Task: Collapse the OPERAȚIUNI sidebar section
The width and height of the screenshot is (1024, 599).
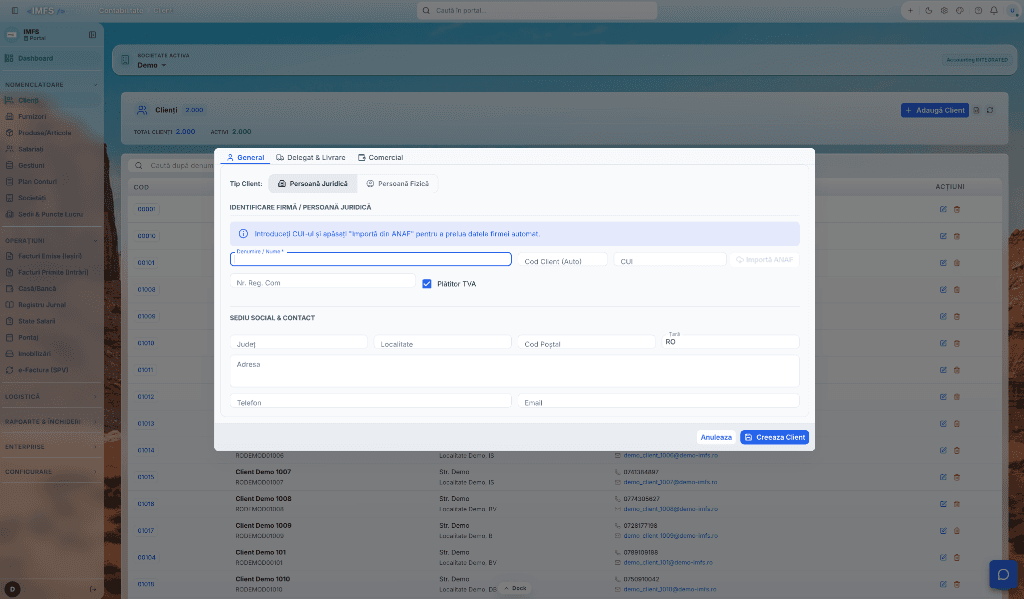Action: [51, 241]
